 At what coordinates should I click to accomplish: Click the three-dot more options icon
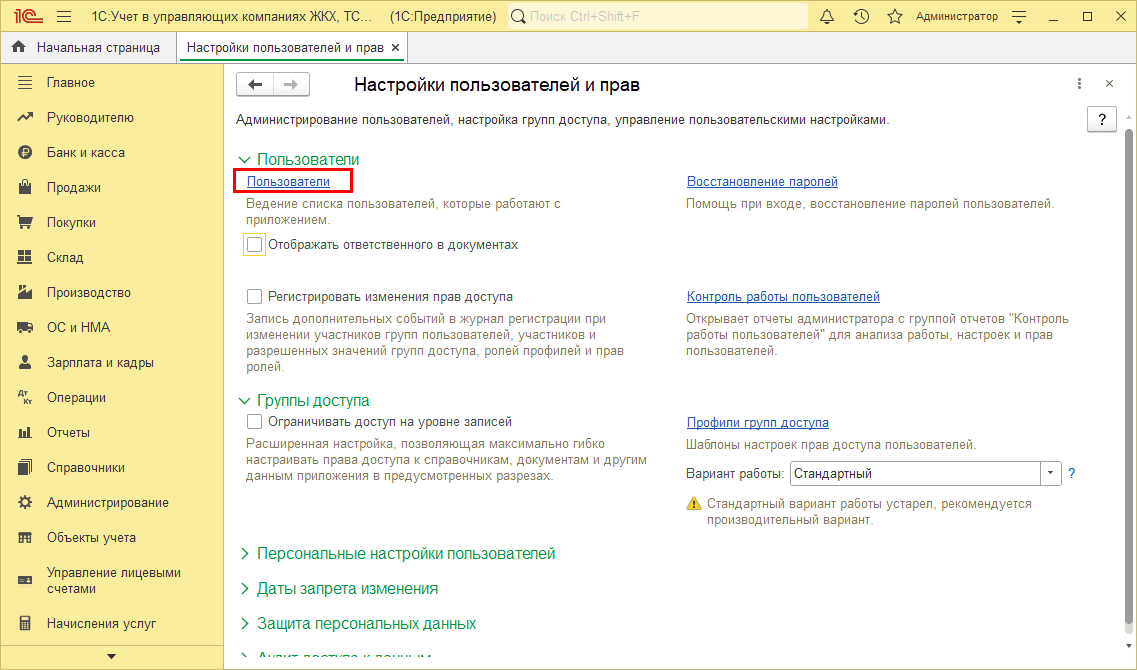point(1079,84)
